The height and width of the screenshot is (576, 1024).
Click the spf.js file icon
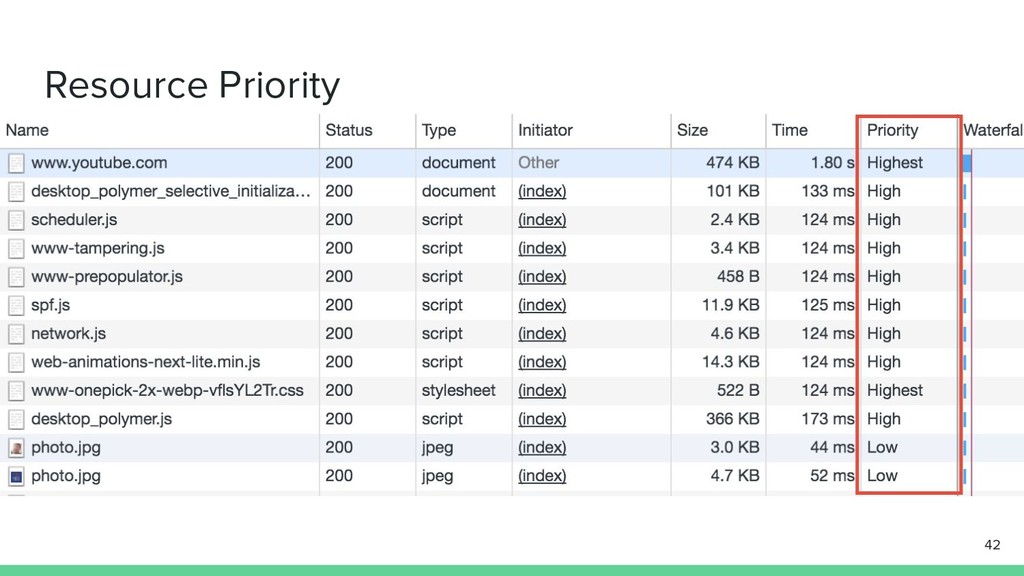pyautogui.click(x=16, y=305)
